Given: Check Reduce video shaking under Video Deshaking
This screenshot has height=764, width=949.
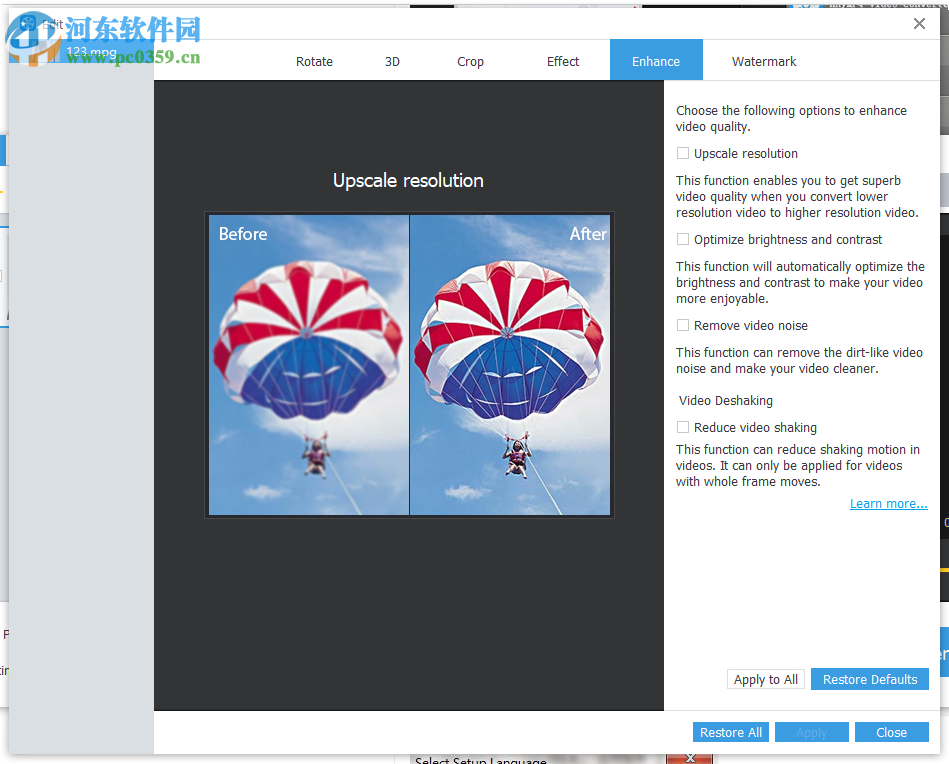Looking at the screenshot, I should 683,427.
